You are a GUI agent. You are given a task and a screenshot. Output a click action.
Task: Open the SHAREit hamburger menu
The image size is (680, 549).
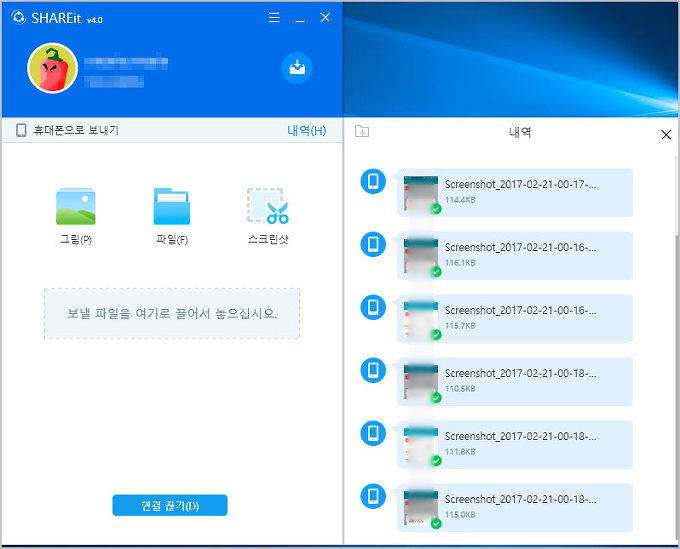(274, 19)
